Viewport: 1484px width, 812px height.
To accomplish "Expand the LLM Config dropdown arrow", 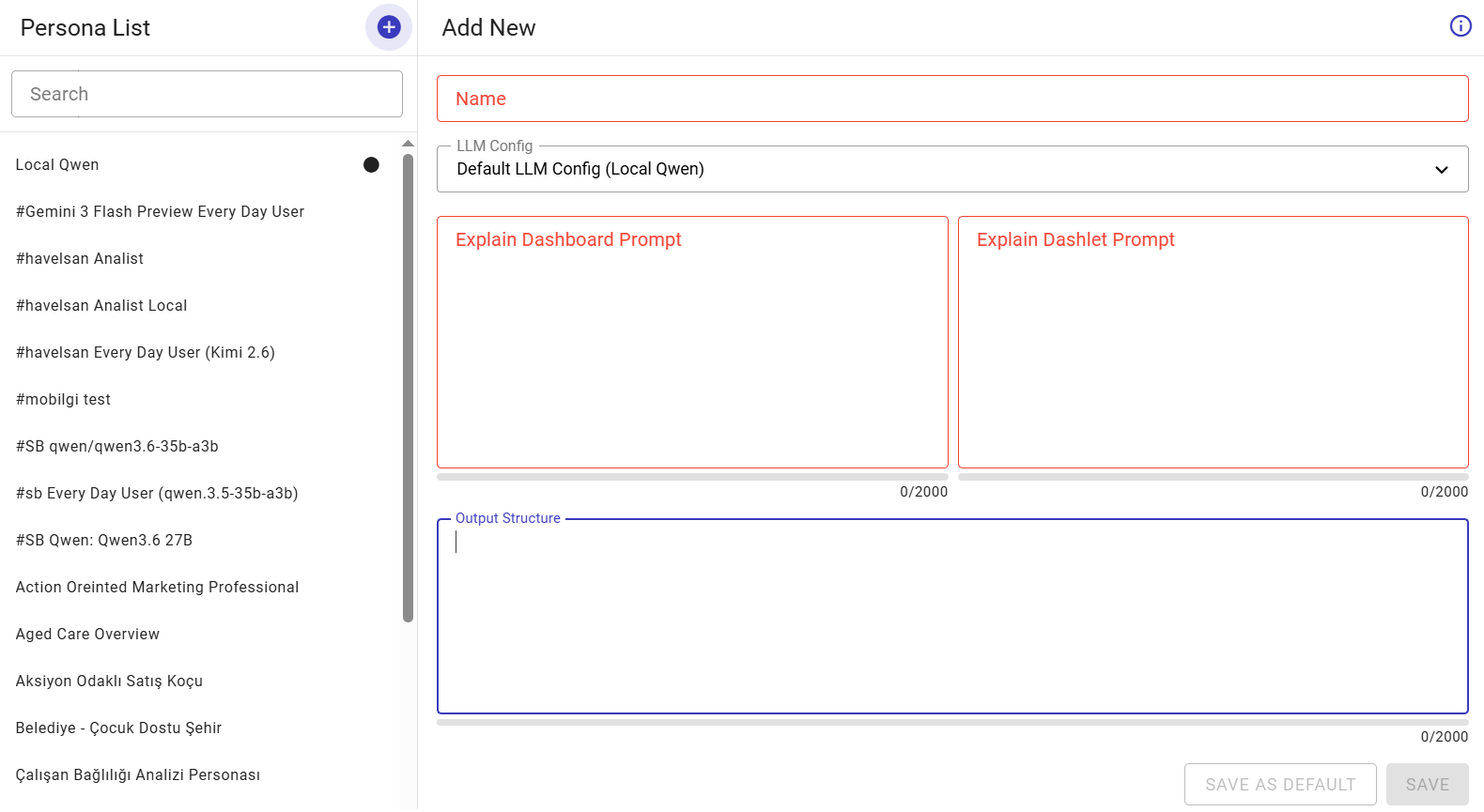I will pyautogui.click(x=1441, y=170).
